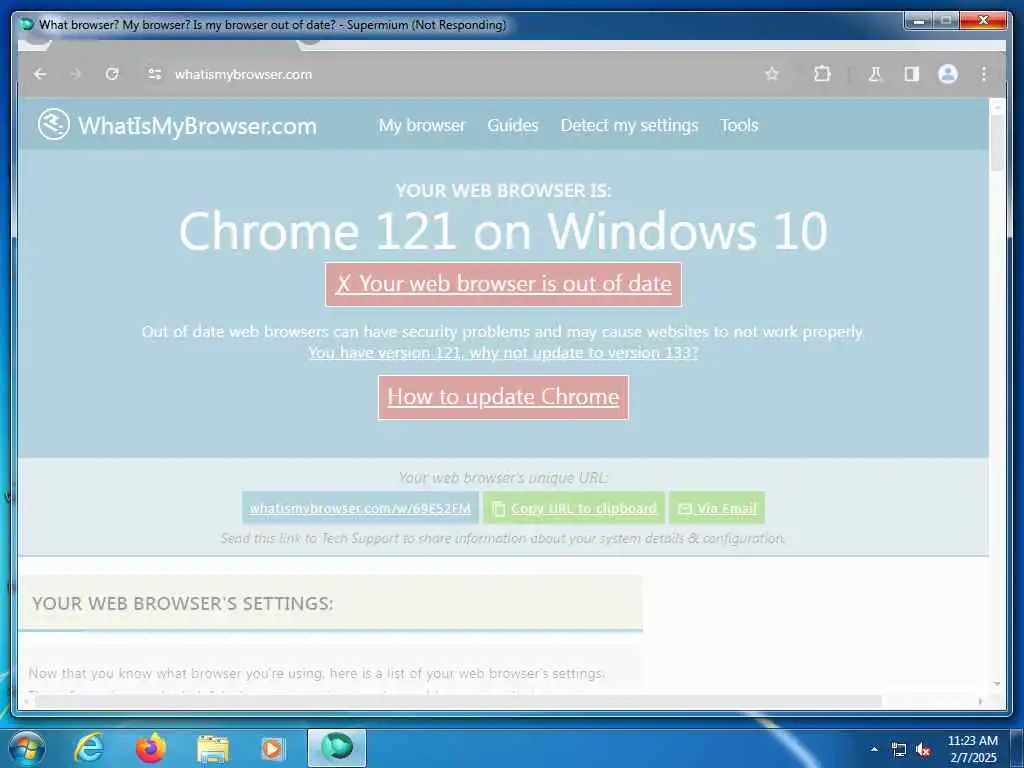1024x768 pixels.
Task: Open the whatismybrowser.com/w/69E52FM unique URL
Action: [360, 508]
